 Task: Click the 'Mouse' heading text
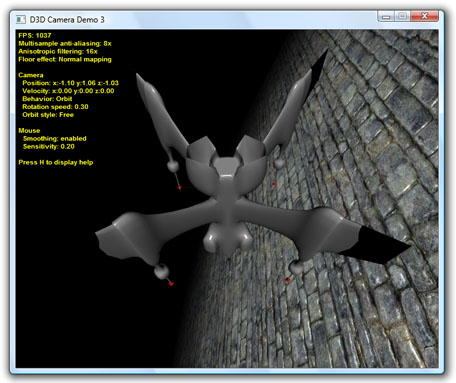tap(29, 131)
